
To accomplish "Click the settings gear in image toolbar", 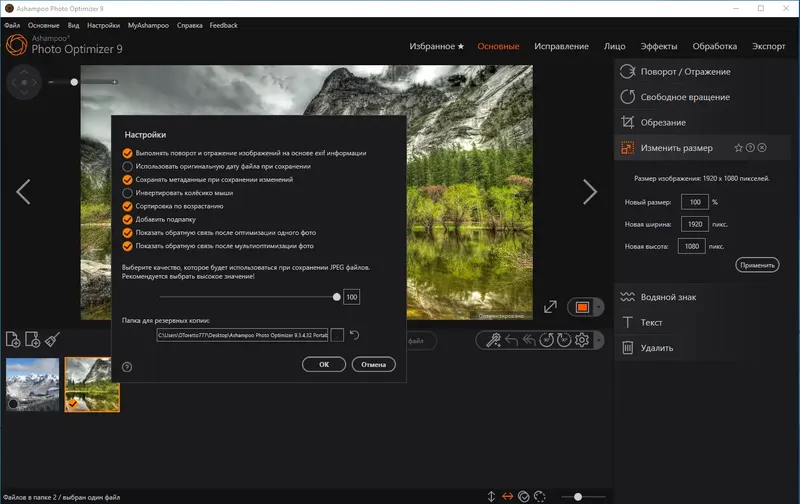I will click(x=582, y=340).
